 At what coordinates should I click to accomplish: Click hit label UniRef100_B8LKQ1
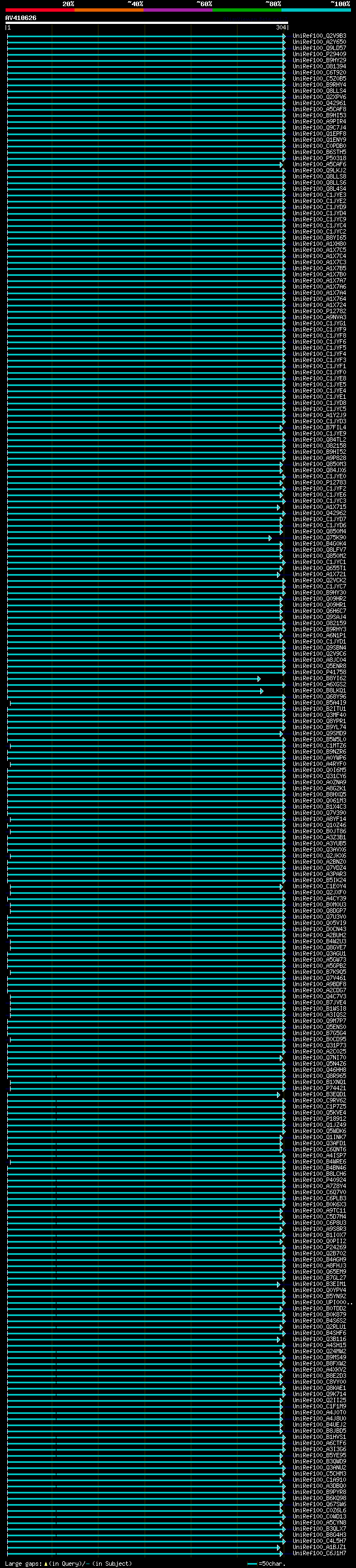[x=319, y=690]
